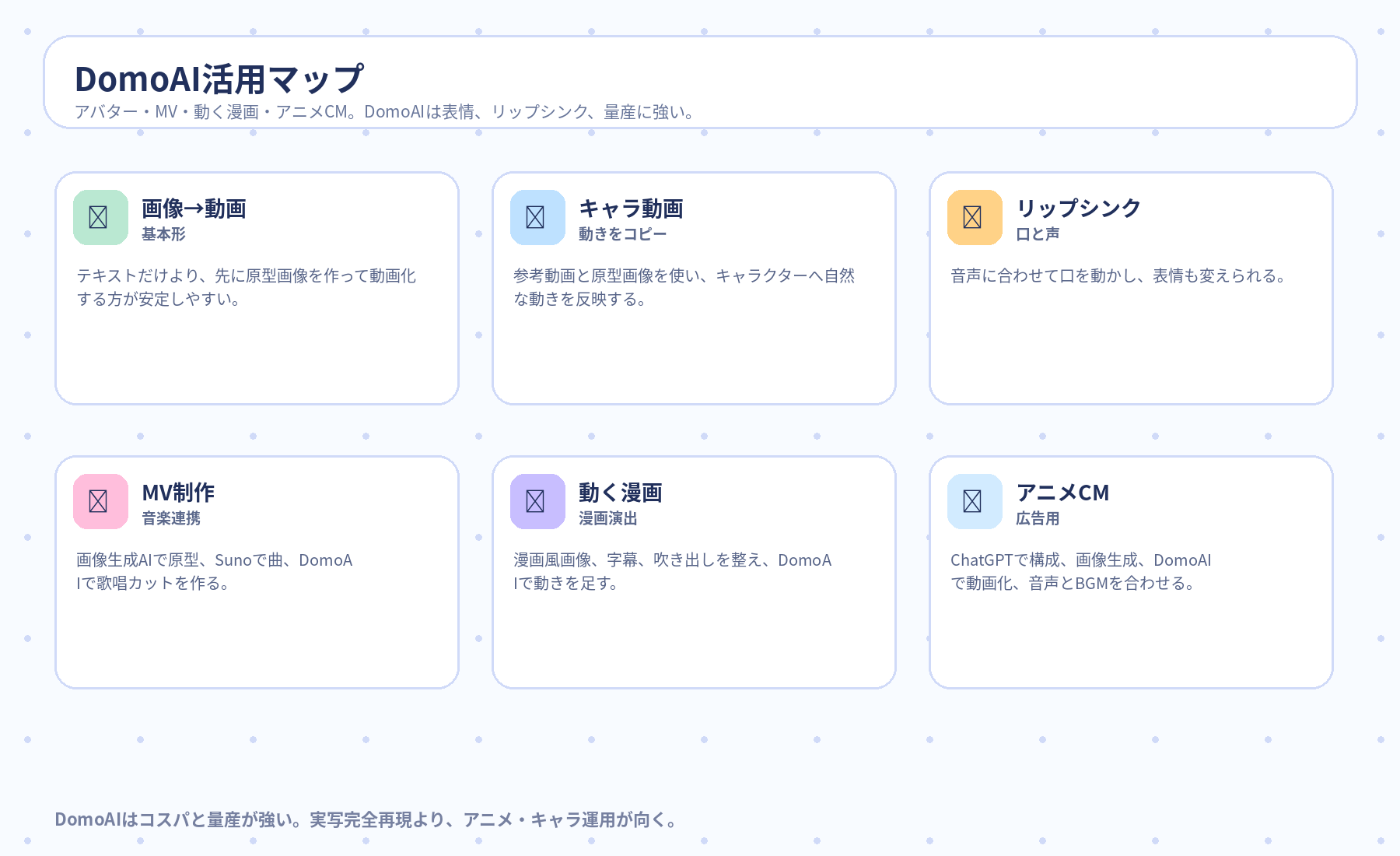Click description text starting 音声に合わせて
The height and width of the screenshot is (856, 1400).
(x=1119, y=276)
